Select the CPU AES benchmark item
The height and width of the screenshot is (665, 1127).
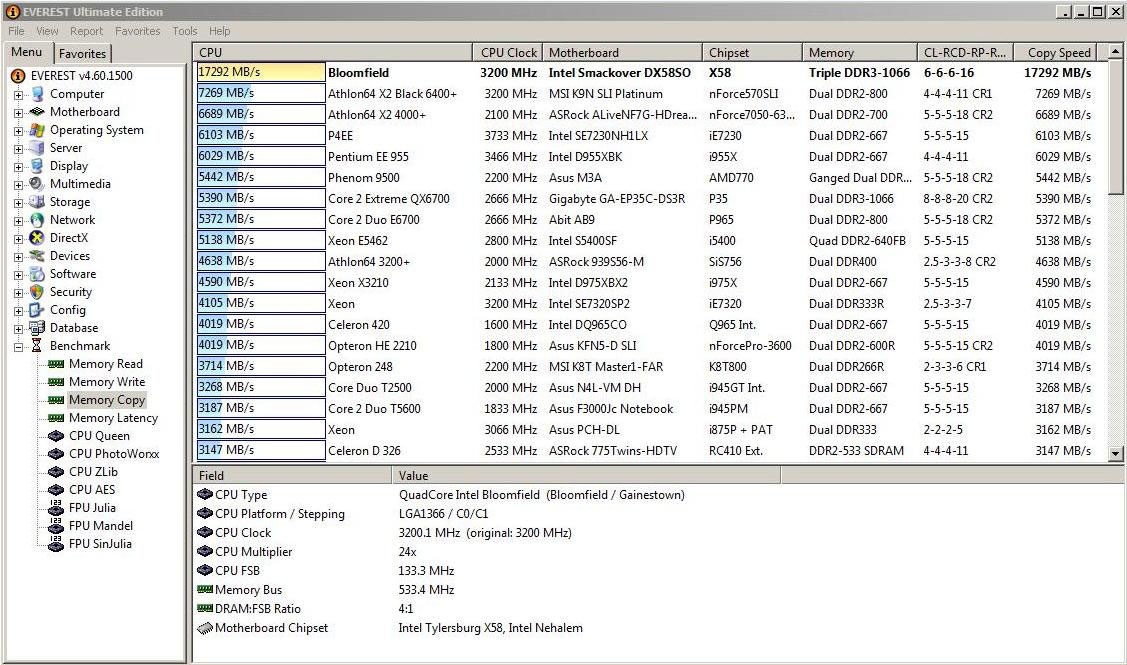click(x=92, y=490)
